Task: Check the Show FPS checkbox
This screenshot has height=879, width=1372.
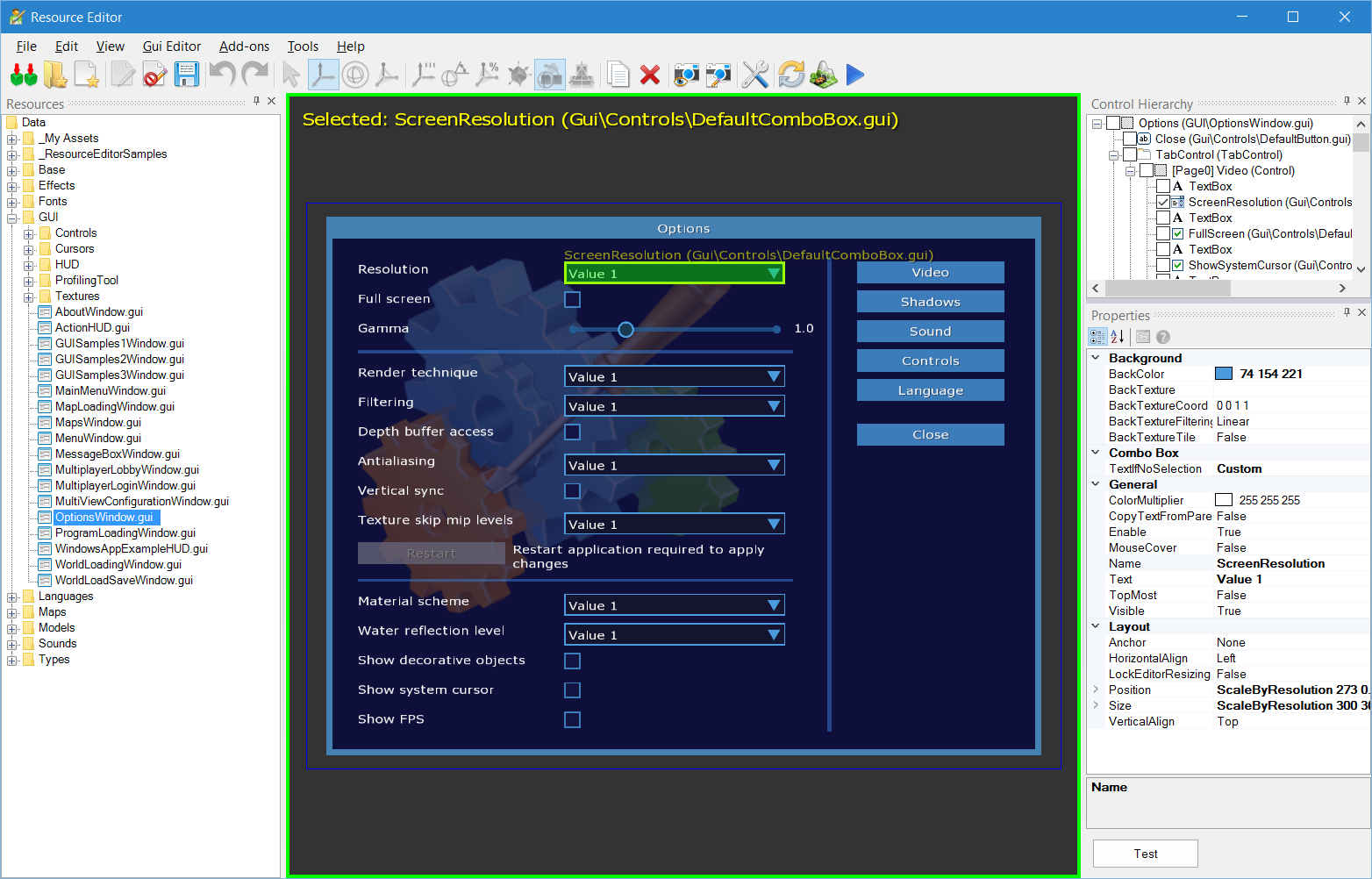Action: (573, 720)
